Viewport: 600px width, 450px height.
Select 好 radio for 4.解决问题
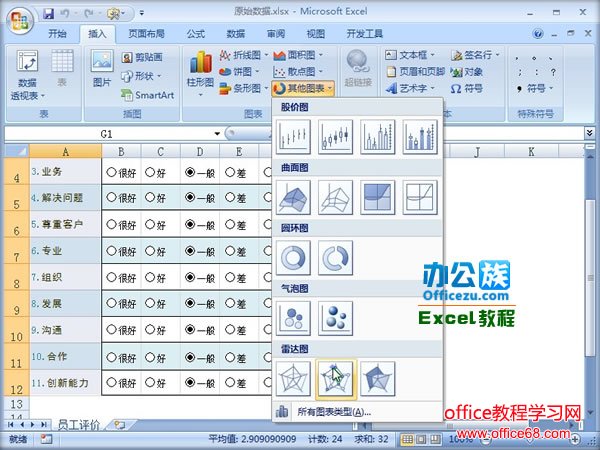[150, 197]
